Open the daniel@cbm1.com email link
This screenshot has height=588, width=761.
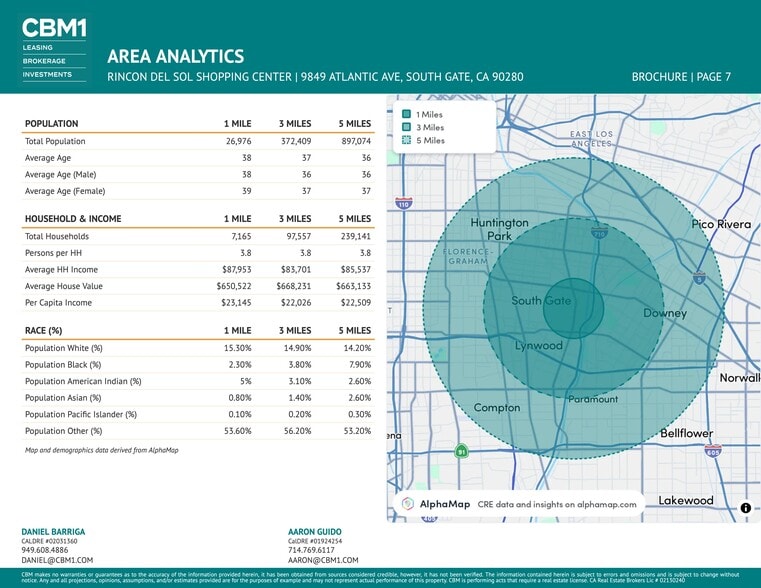point(57,560)
